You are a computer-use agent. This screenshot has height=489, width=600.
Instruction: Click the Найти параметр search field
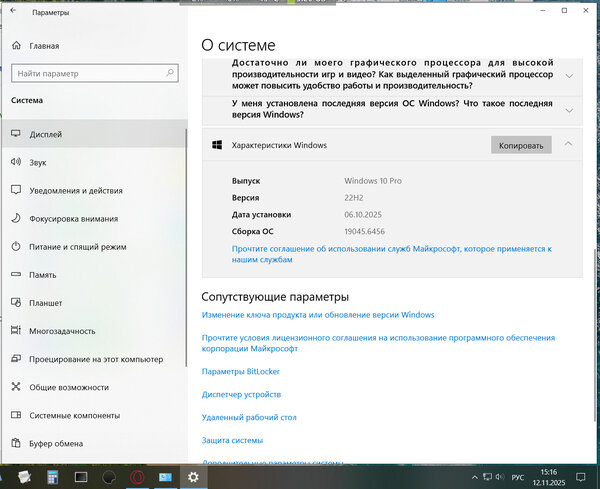tap(95, 73)
